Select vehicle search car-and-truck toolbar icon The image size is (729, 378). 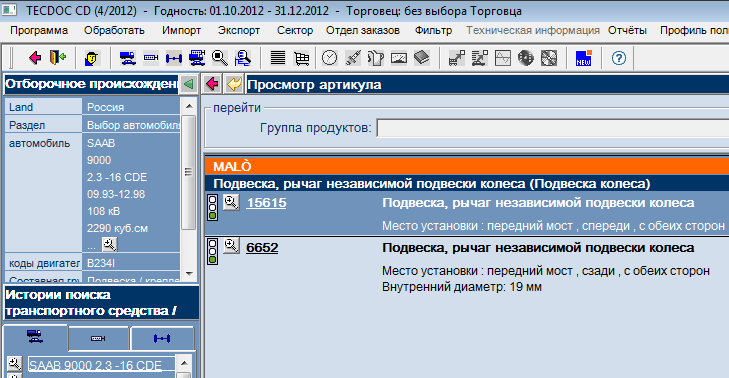coord(127,58)
